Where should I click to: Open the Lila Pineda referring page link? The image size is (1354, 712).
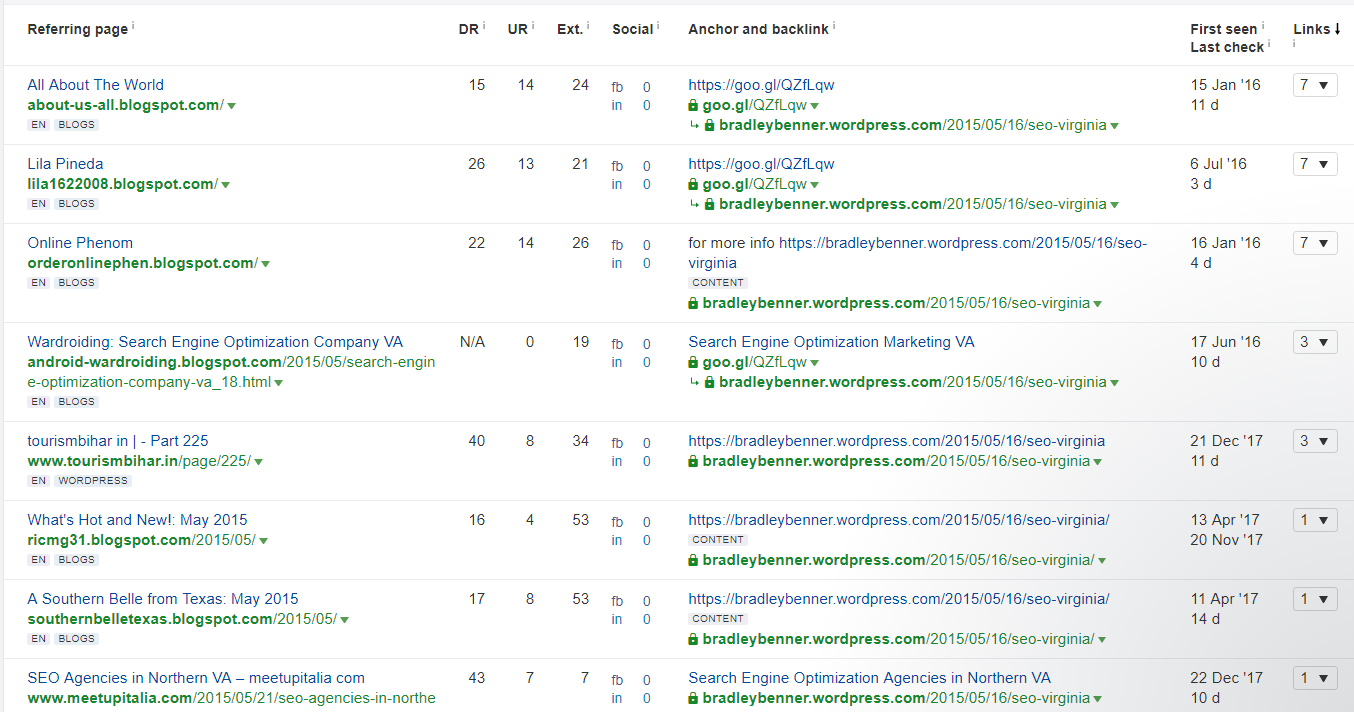(x=65, y=163)
